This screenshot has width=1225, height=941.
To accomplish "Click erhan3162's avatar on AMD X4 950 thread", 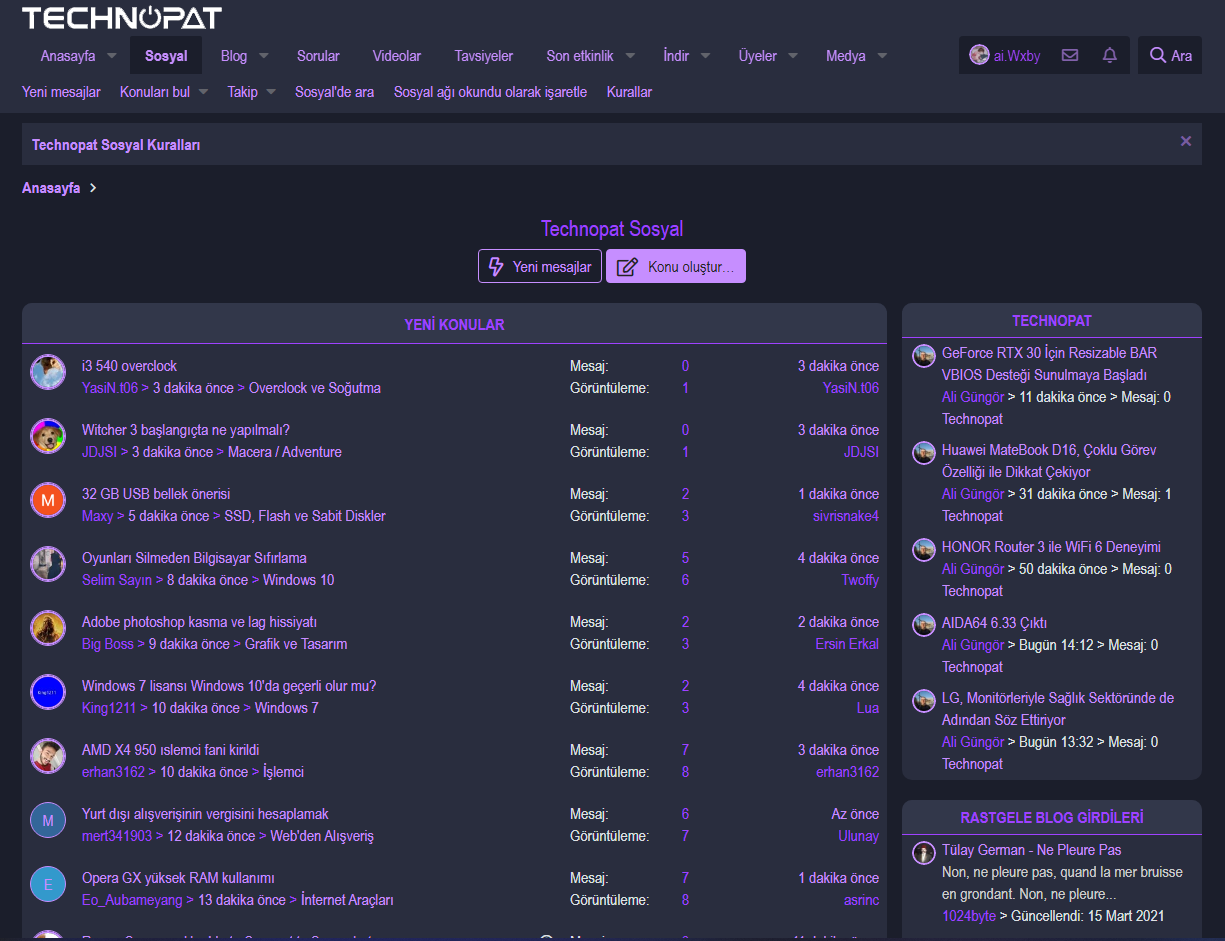I will pyautogui.click(x=48, y=756).
